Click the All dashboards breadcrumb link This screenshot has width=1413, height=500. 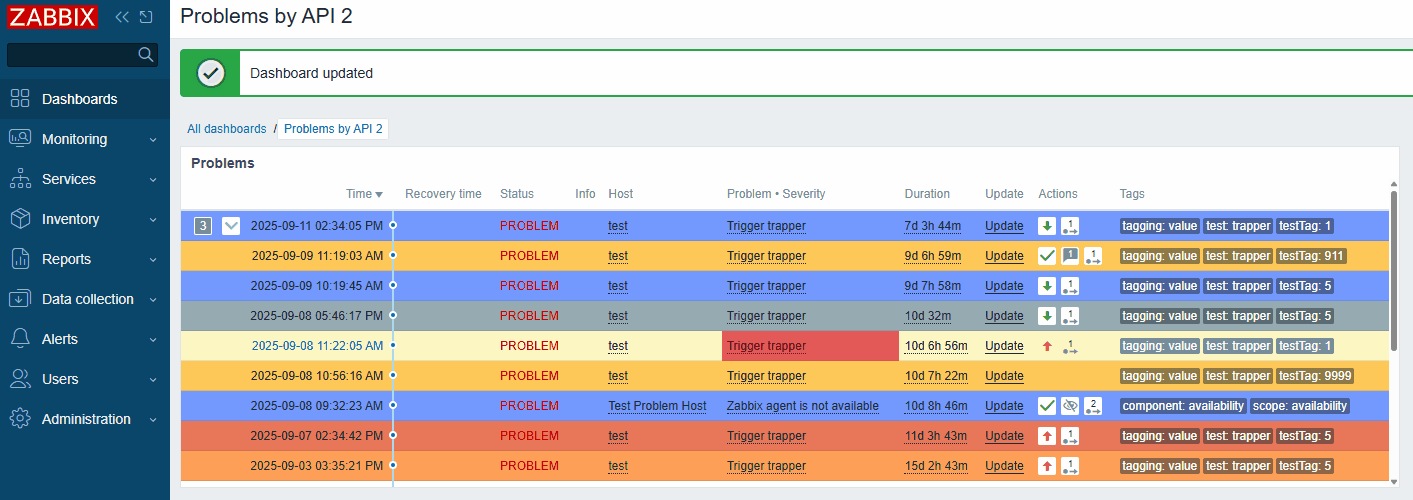(227, 129)
